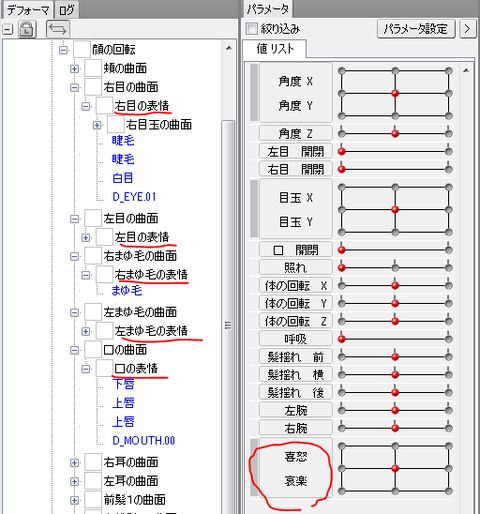Expand the 左耳の曲面 node

tap(74, 481)
